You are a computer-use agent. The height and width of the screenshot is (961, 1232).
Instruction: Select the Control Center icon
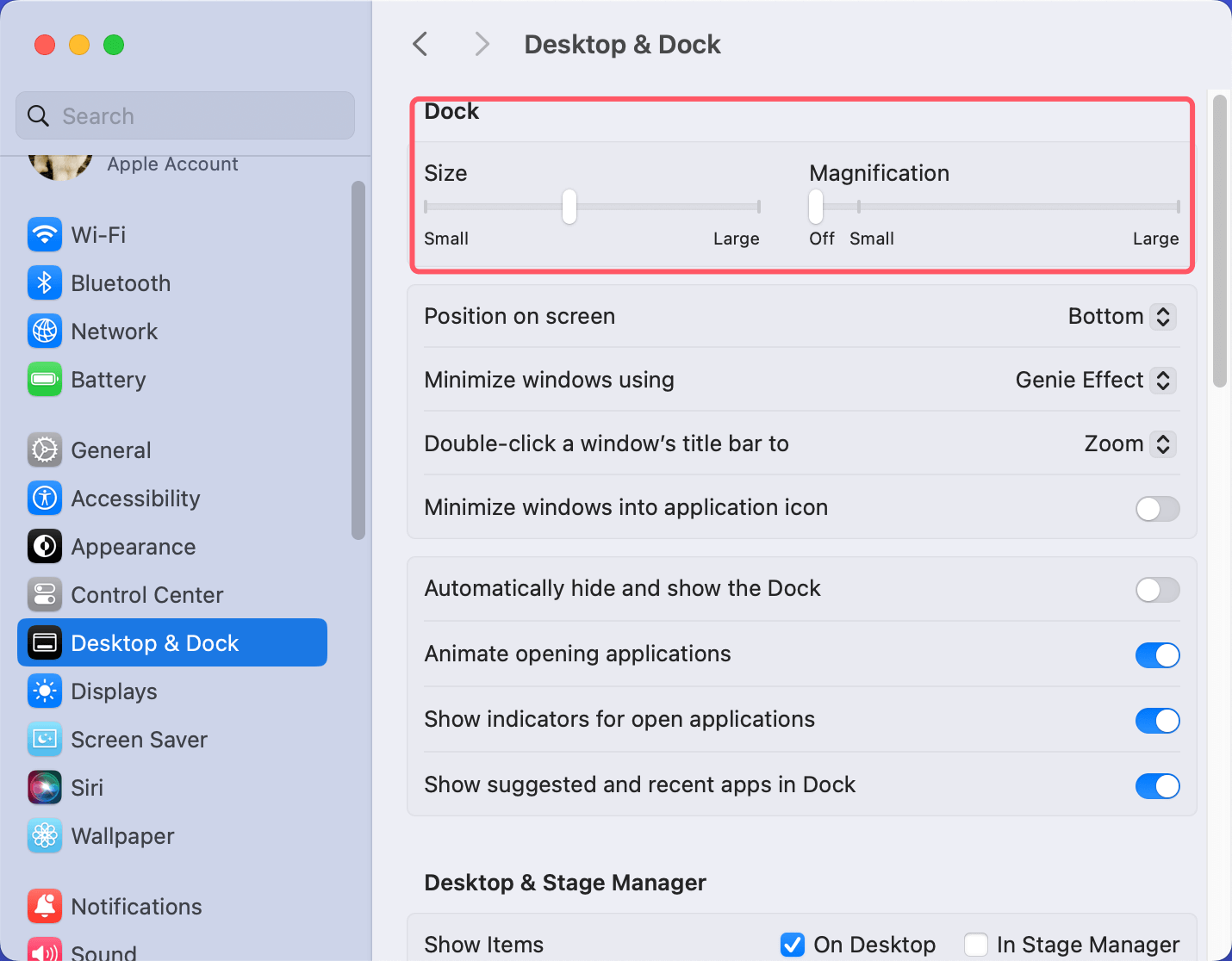coord(45,594)
